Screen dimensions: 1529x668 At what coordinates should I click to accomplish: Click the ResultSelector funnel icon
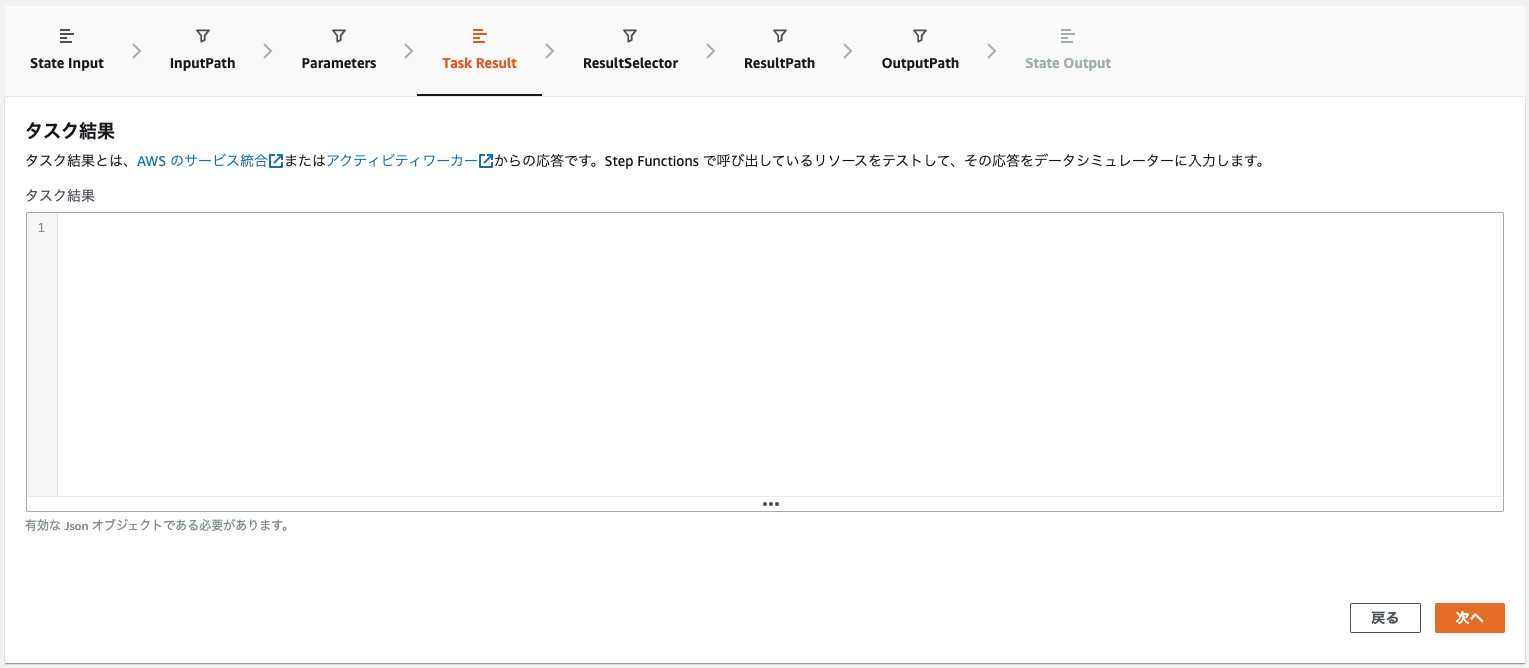point(629,35)
